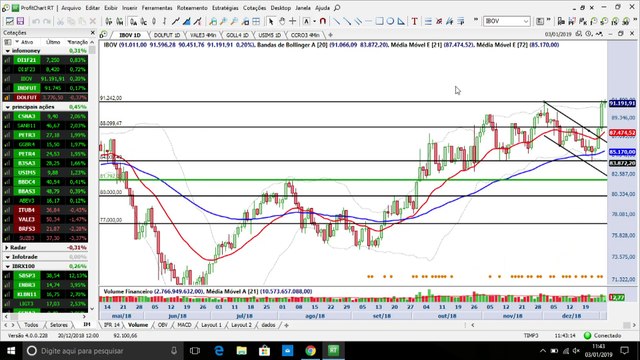The image size is (640, 360).
Task: Toggle the magnet snap mode
Action: click(x=323, y=21)
